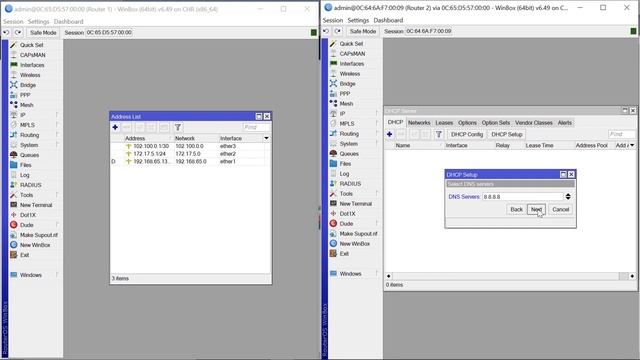Open RADIUS in Router 1 sidebar
Screen dimensions: 640x360
tap(31, 185)
